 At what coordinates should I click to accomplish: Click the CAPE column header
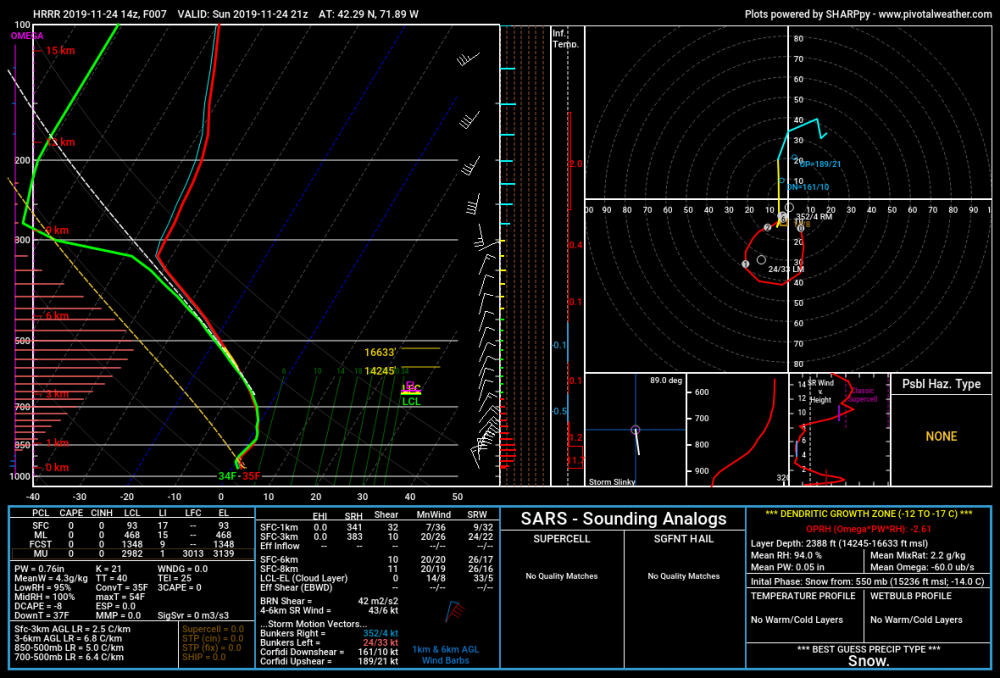click(71, 513)
